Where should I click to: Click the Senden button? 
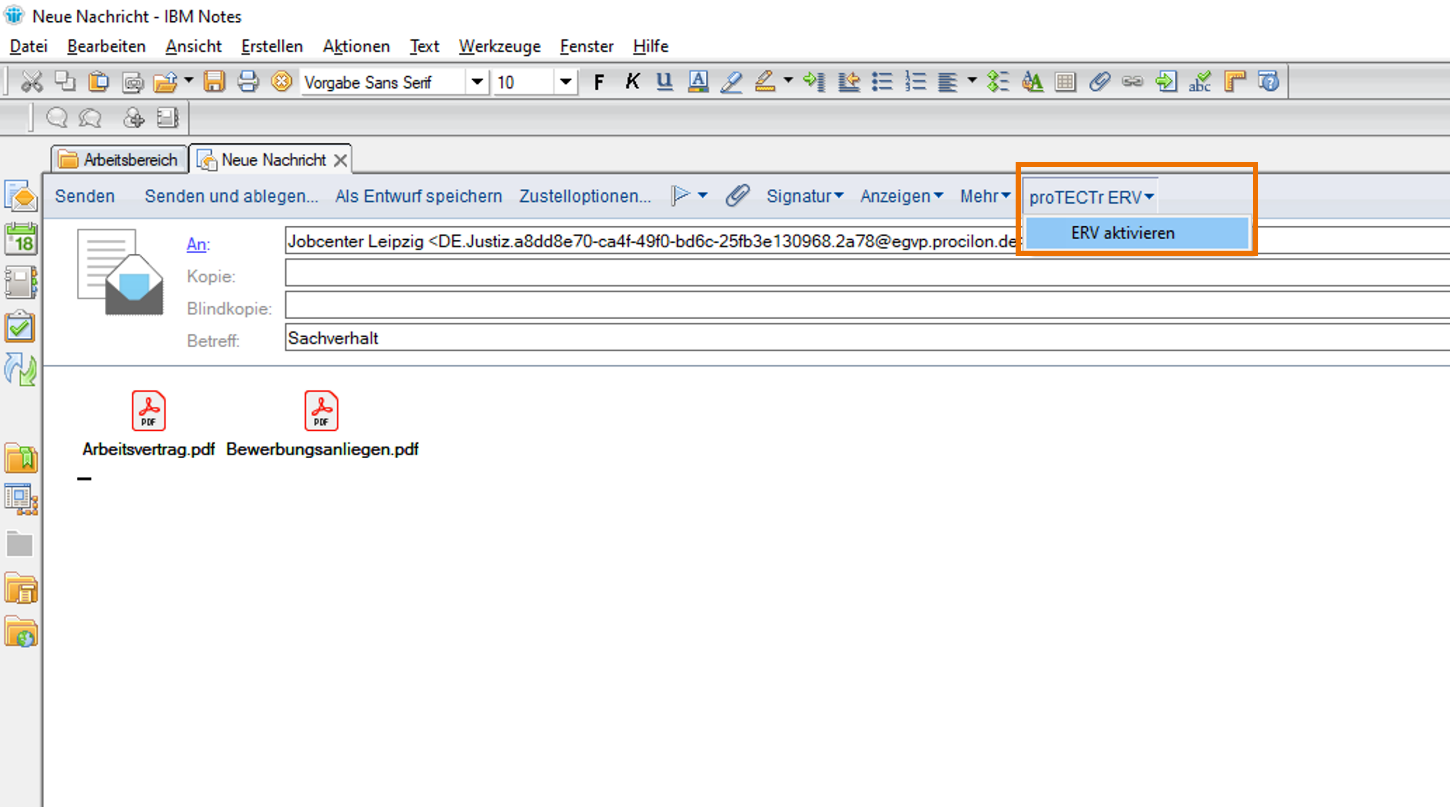[x=85, y=196]
